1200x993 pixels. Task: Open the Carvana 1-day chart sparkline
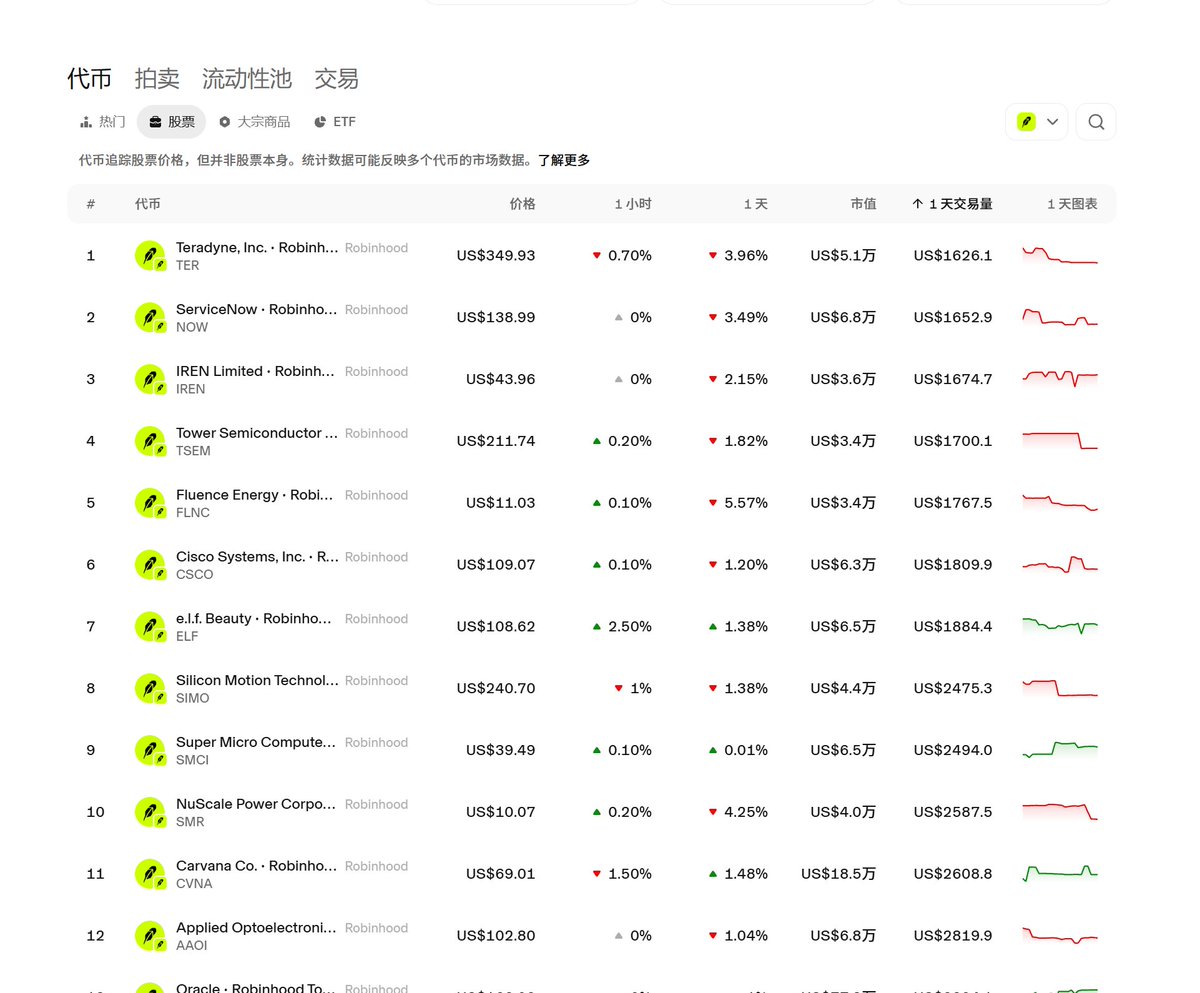1060,874
